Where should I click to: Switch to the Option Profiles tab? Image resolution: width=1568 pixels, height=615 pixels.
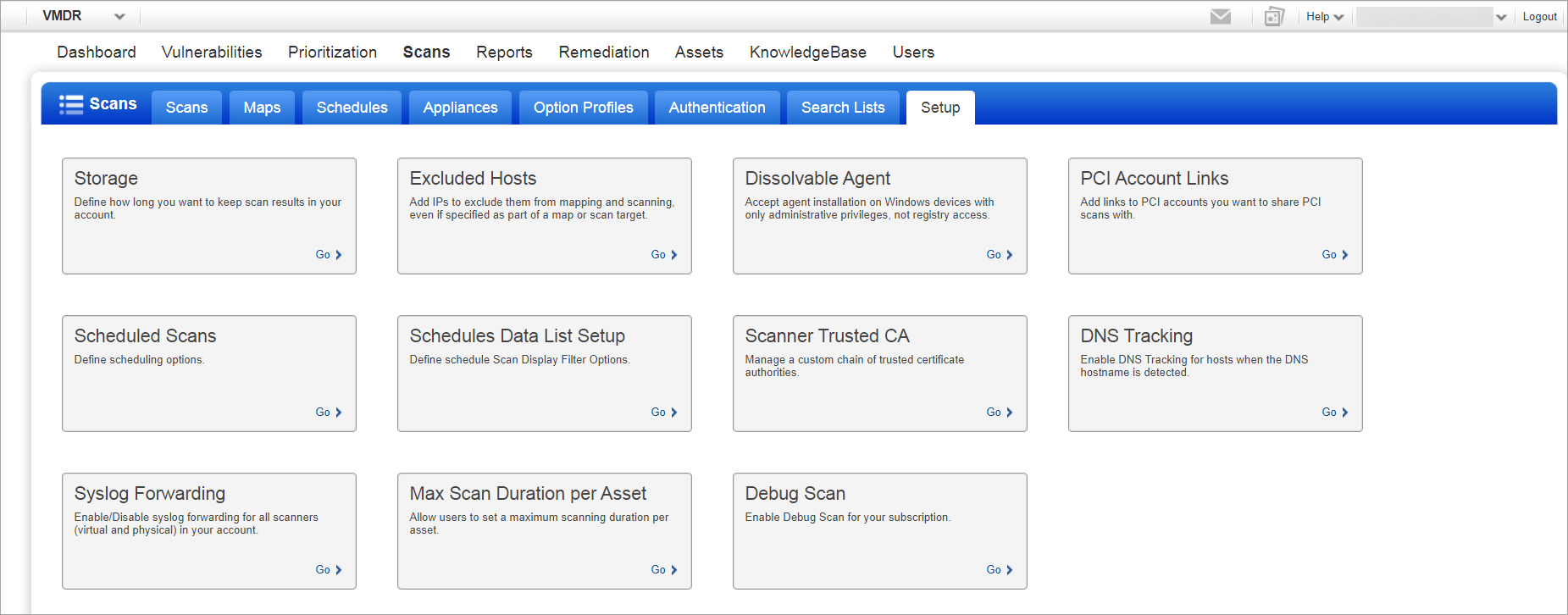click(583, 108)
